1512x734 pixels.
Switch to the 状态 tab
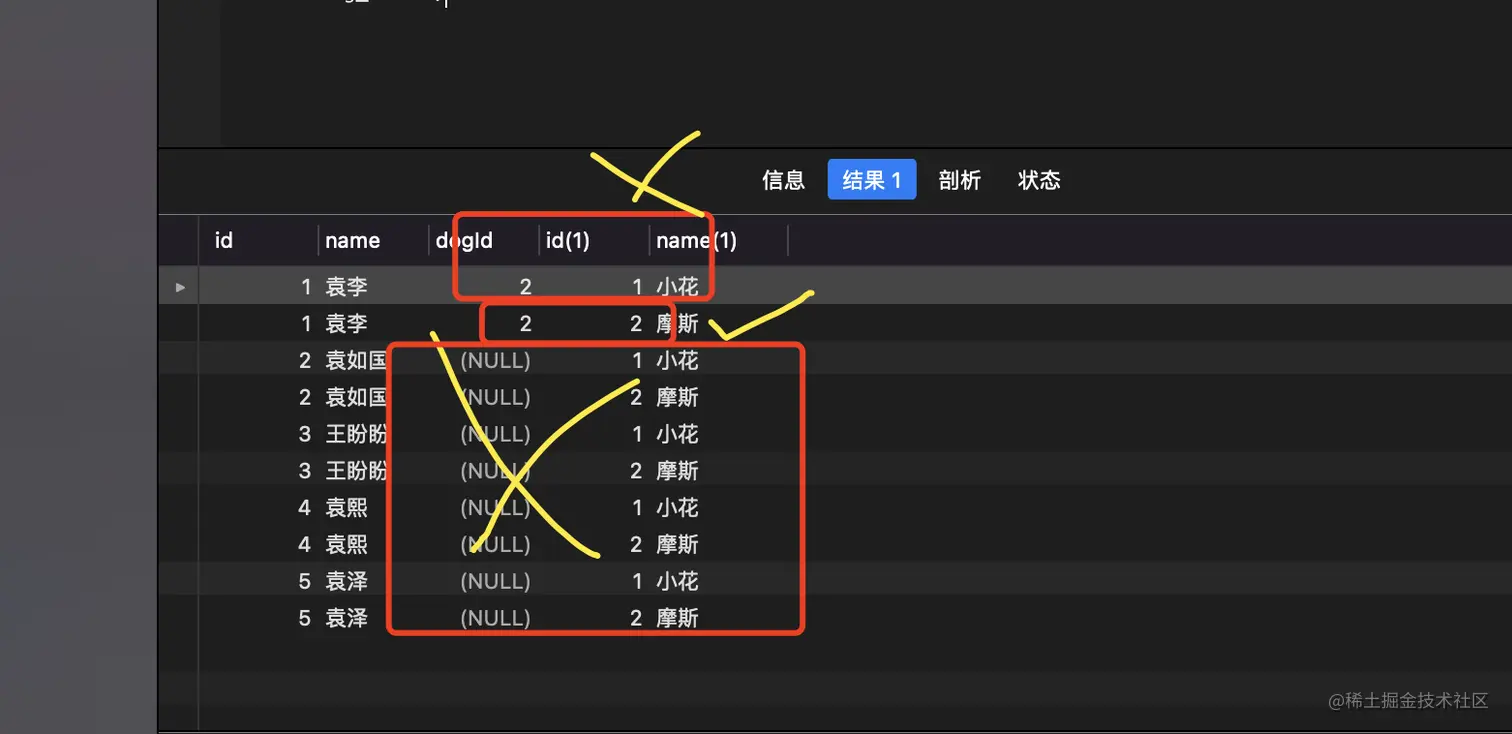1039,180
